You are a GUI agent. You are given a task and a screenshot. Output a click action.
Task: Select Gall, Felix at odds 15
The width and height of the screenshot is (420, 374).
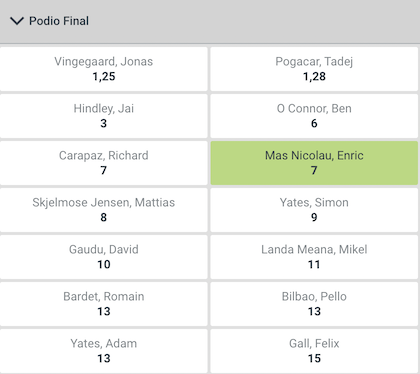click(x=314, y=351)
